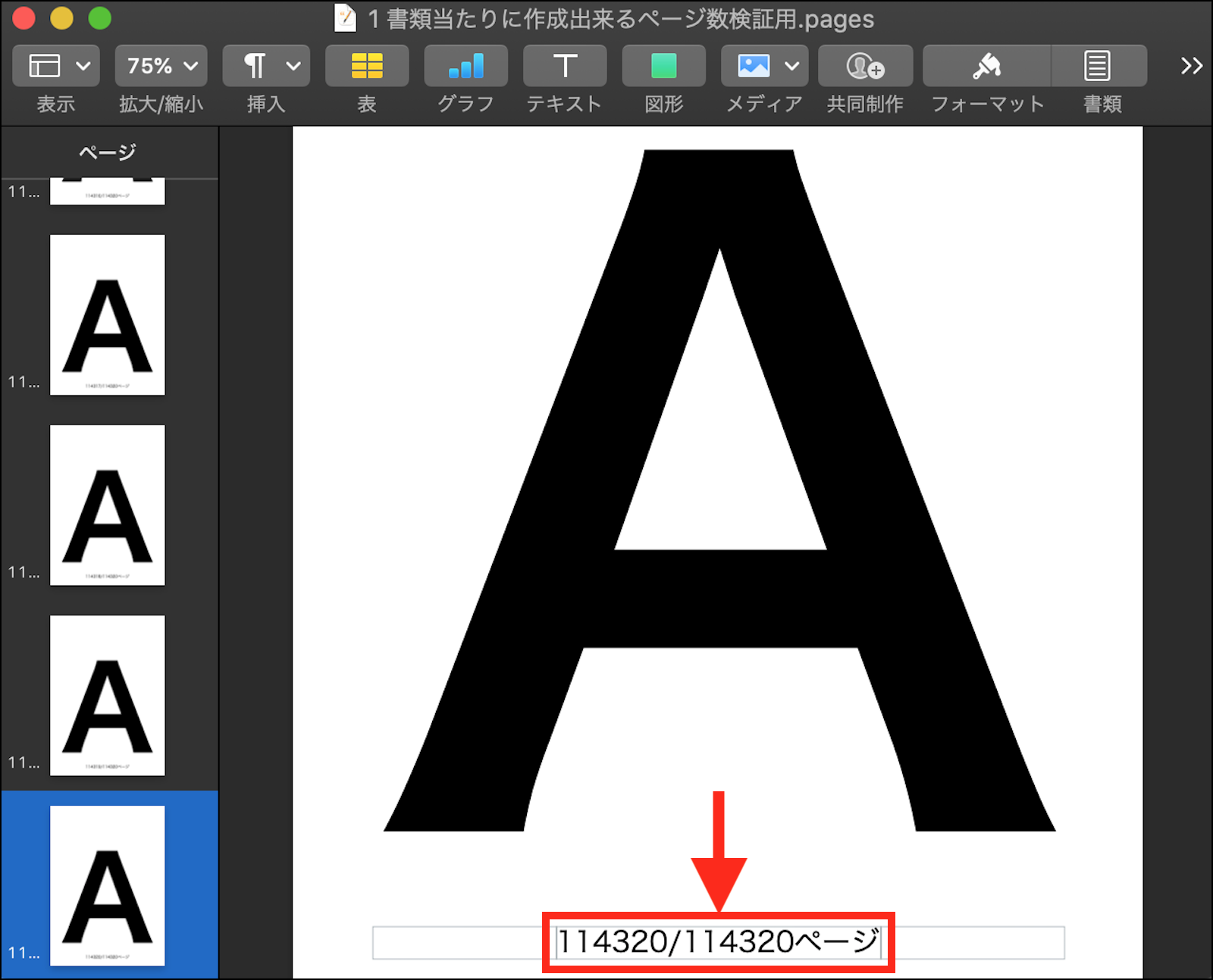Open the メディア media menu
Viewport: 1213px width, 980px height.
764,67
